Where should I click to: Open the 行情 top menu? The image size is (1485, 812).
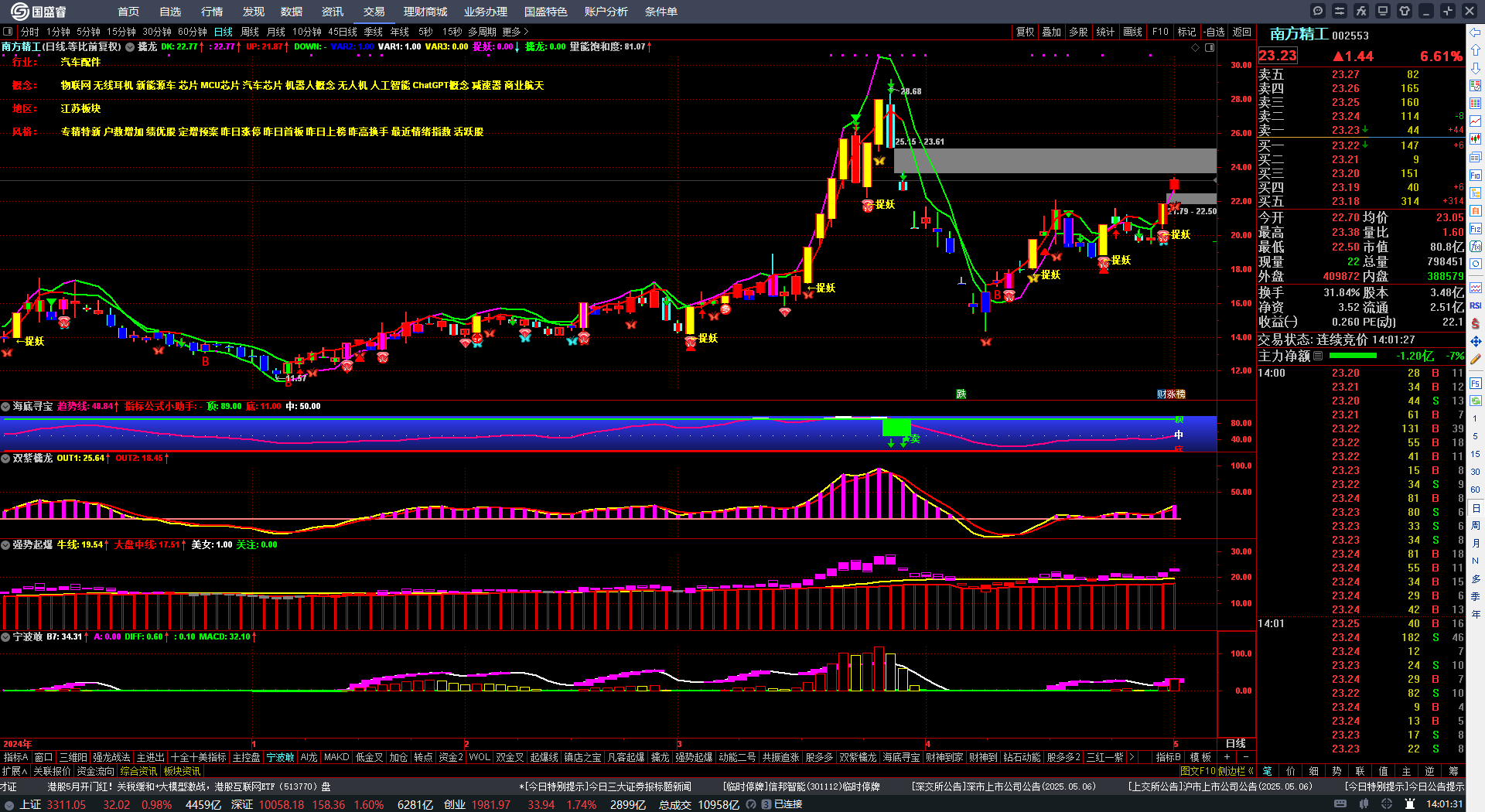coord(212,12)
